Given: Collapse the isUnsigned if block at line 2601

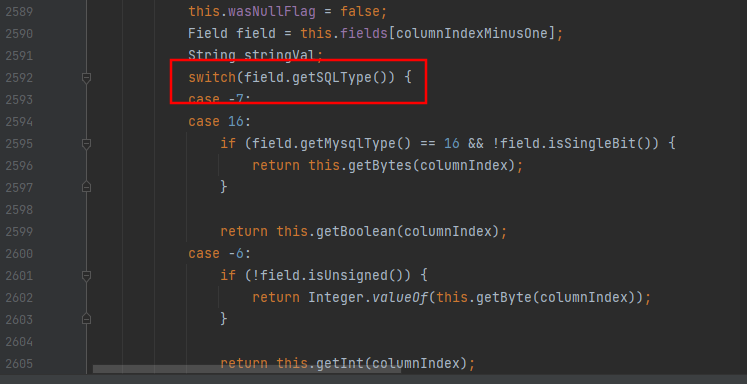Looking at the screenshot, I should click(86, 275).
